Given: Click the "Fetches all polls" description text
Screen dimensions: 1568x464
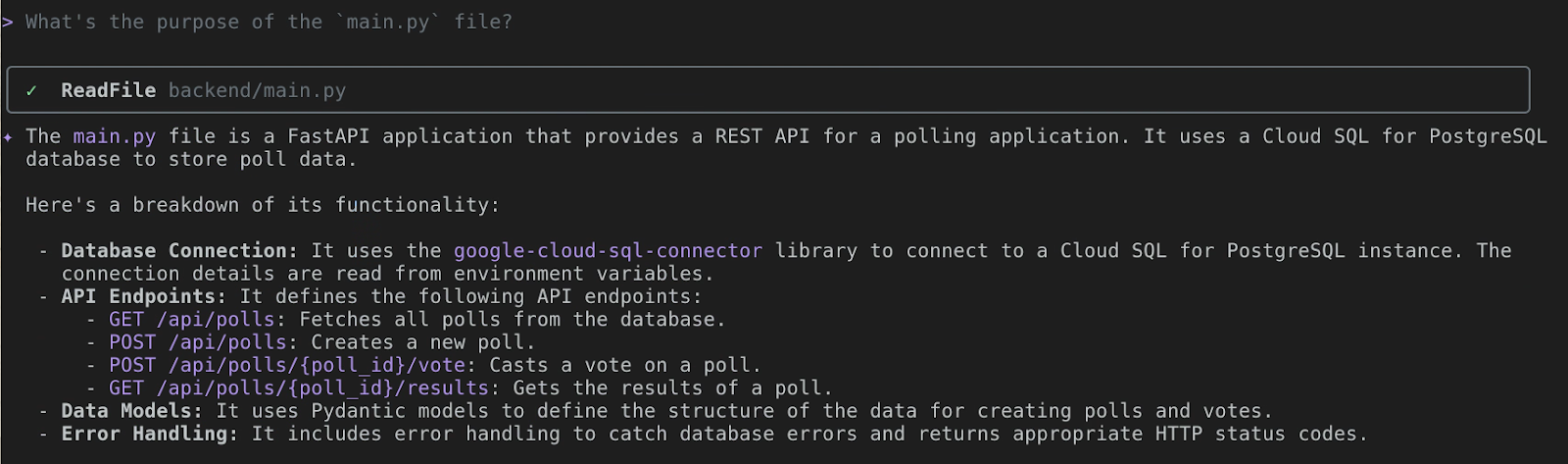Looking at the screenshot, I should pos(513,319).
